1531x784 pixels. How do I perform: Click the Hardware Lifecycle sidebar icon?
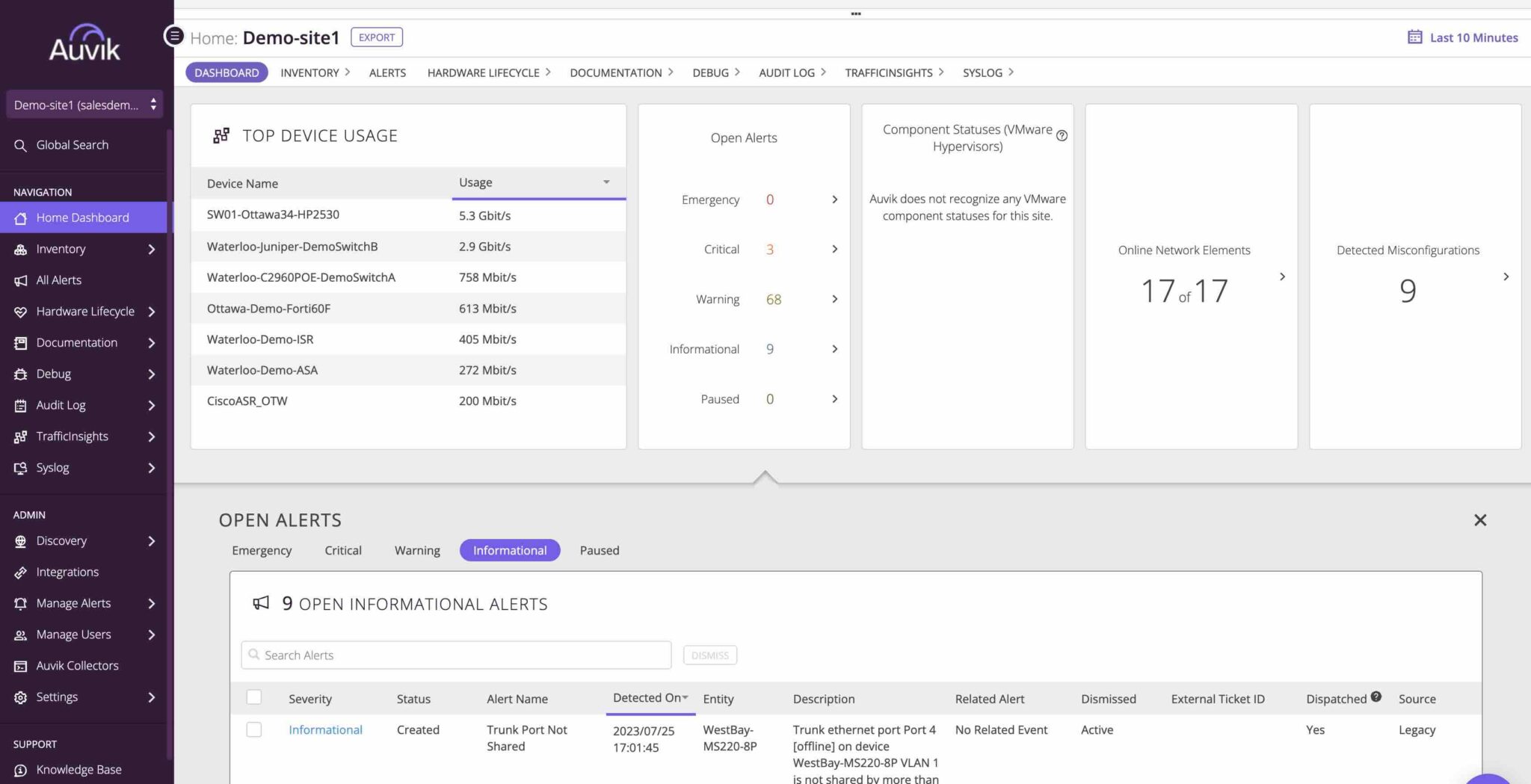pos(20,311)
